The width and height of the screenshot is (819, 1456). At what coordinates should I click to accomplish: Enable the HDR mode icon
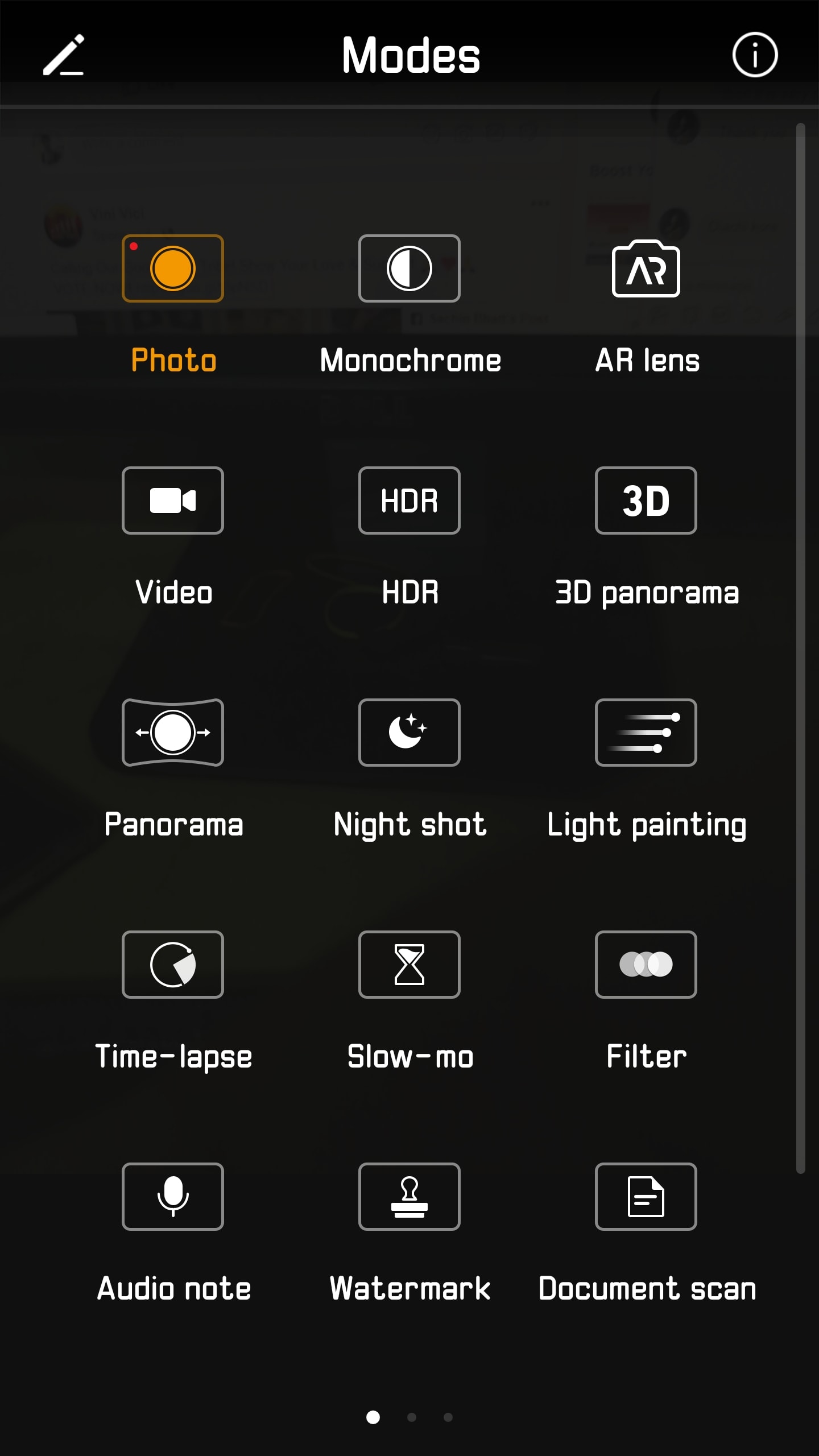pos(409,500)
